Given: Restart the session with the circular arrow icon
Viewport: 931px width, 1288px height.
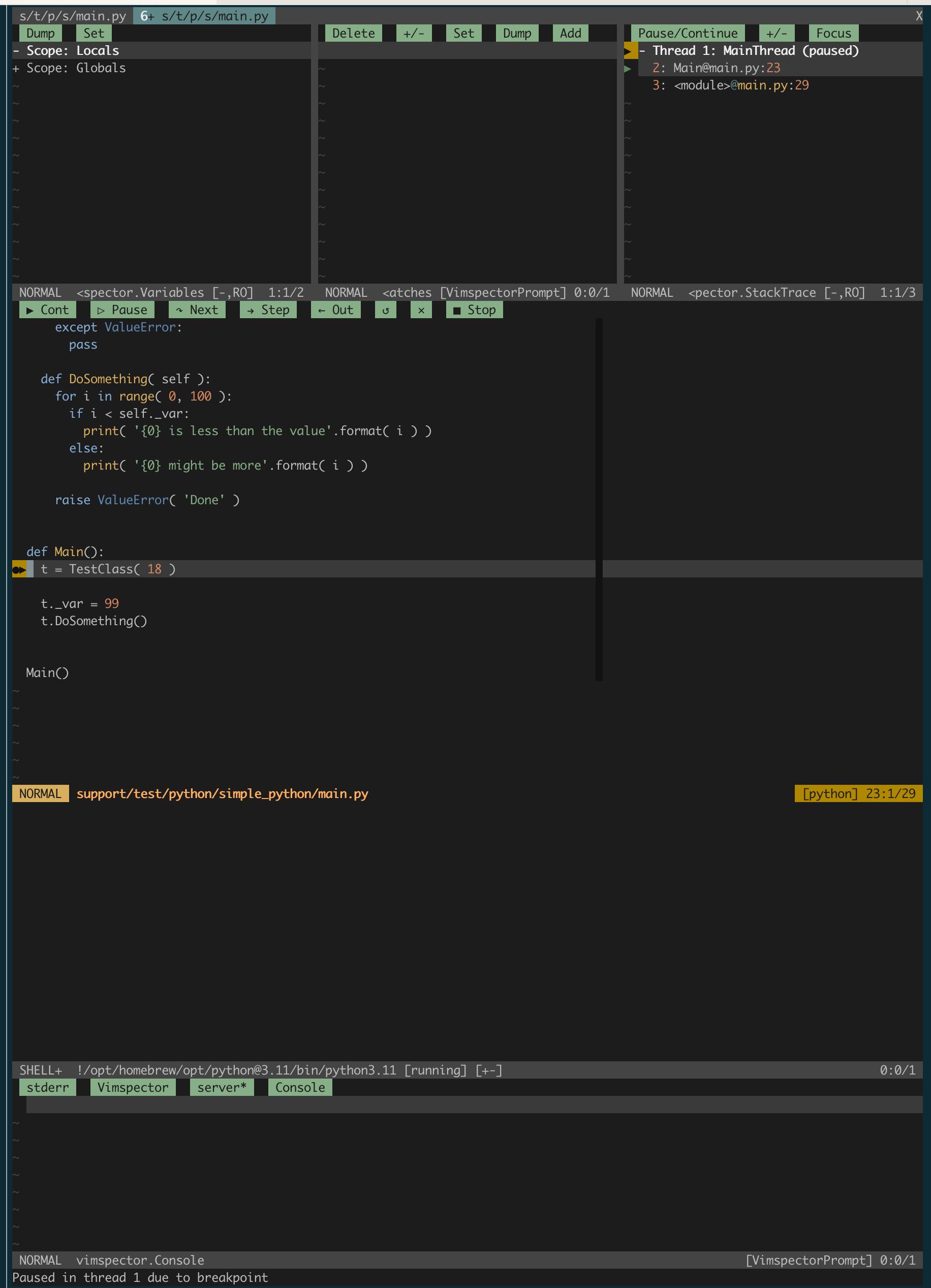Looking at the screenshot, I should click(x=385, y=310).
